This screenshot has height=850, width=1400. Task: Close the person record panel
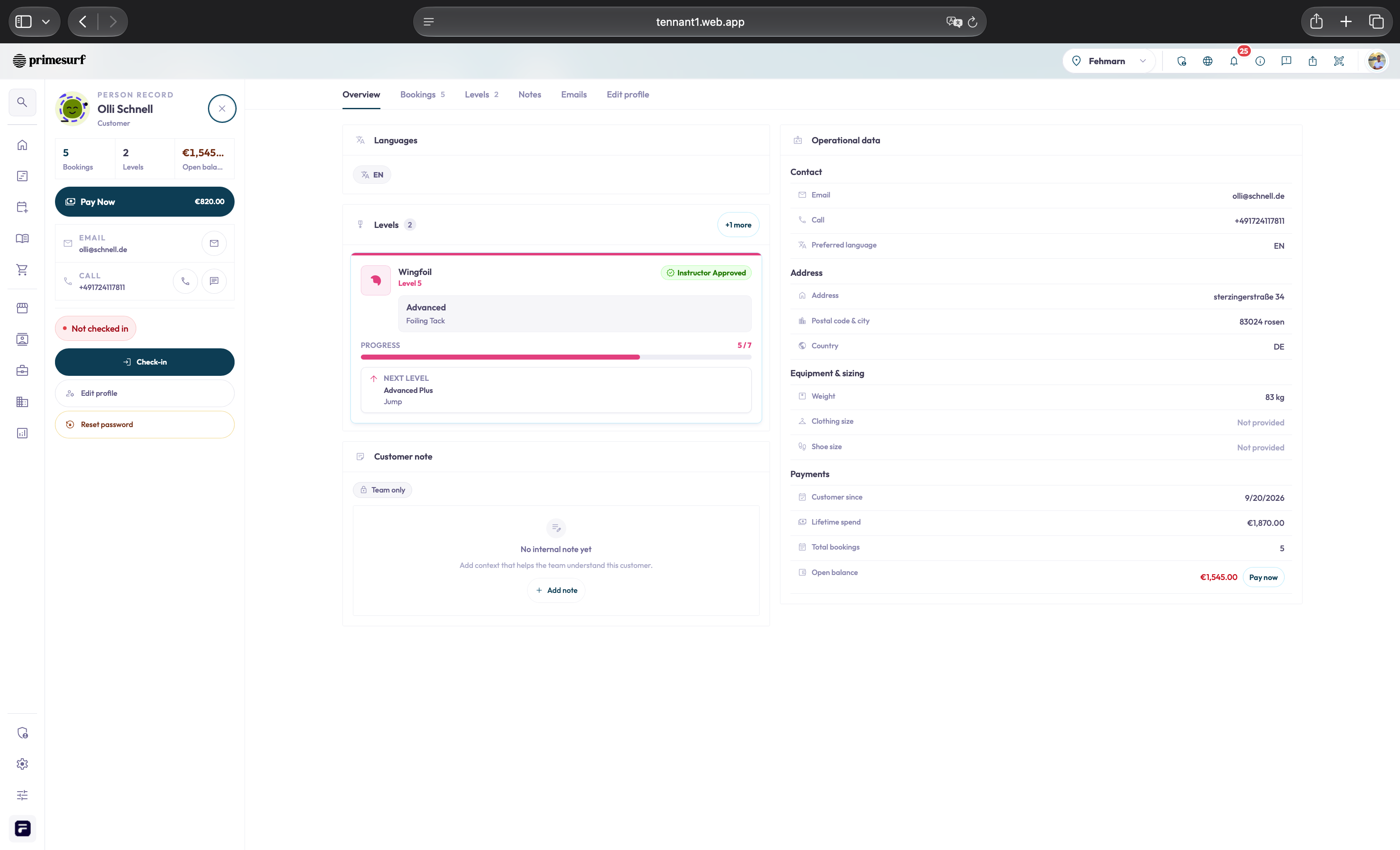[x=222, y=108]
